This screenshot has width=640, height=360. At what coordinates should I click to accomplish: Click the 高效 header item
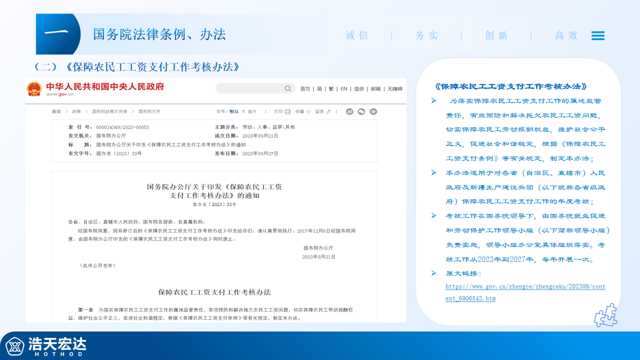coord(566,36)
